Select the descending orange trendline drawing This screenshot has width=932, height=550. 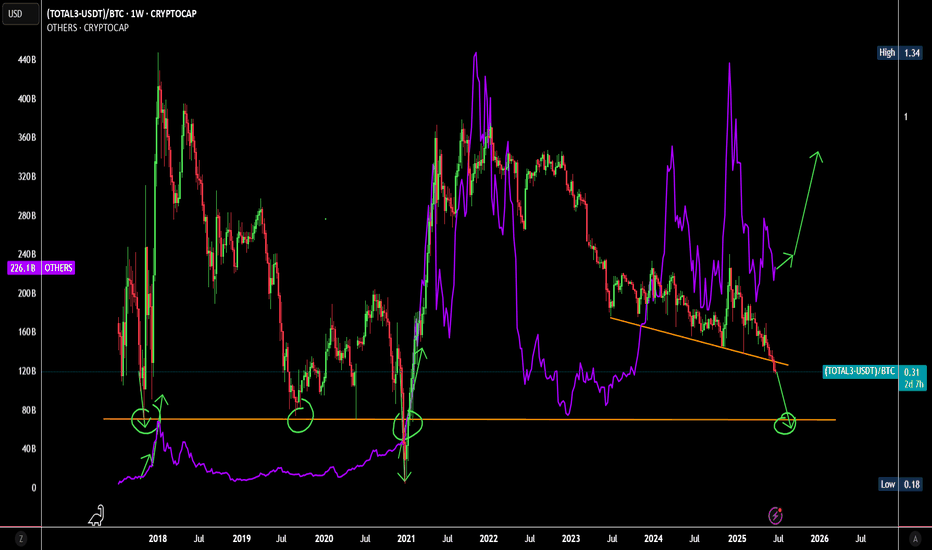coord(700,341)
